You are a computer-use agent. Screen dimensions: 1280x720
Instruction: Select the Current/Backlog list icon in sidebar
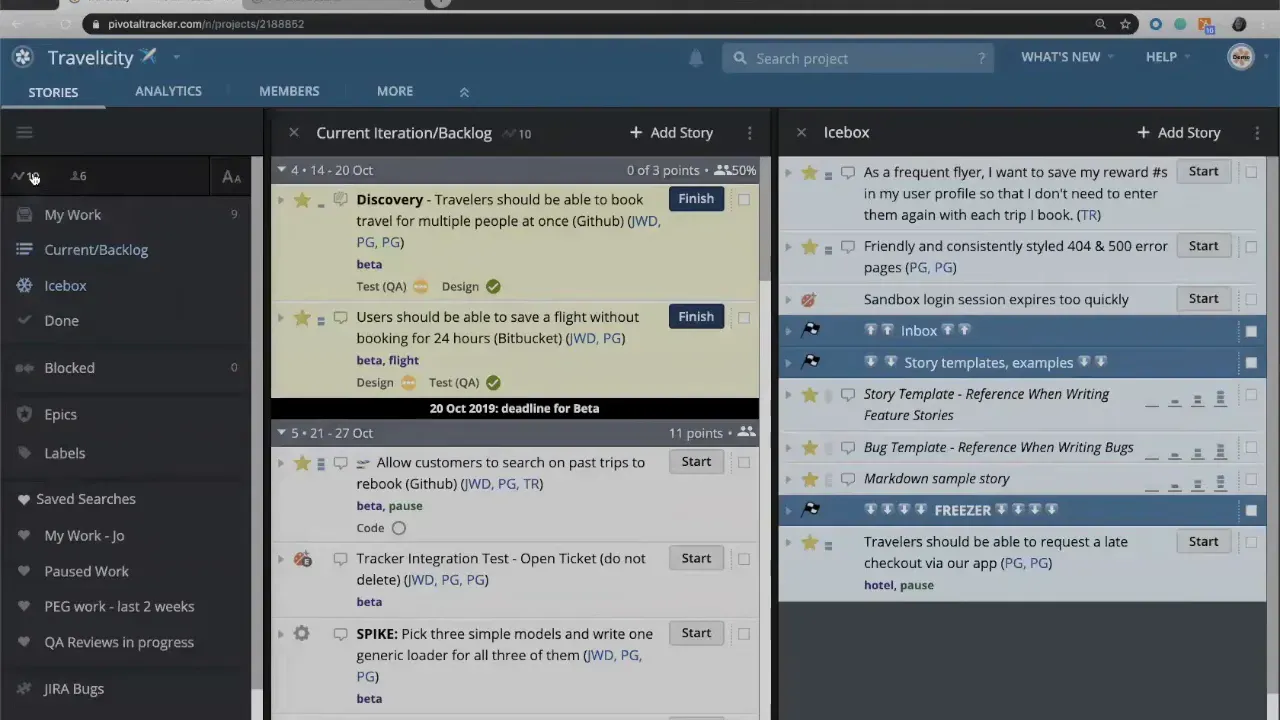click(x=24, y=249)
